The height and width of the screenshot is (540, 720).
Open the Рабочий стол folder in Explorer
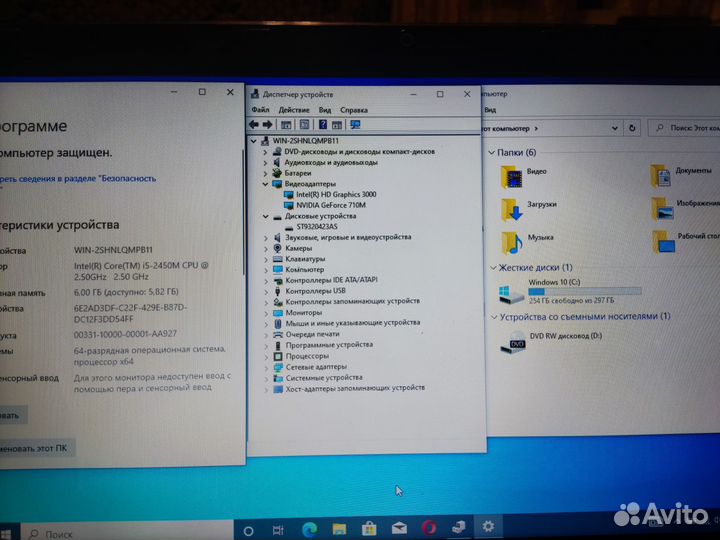point(685,242)
